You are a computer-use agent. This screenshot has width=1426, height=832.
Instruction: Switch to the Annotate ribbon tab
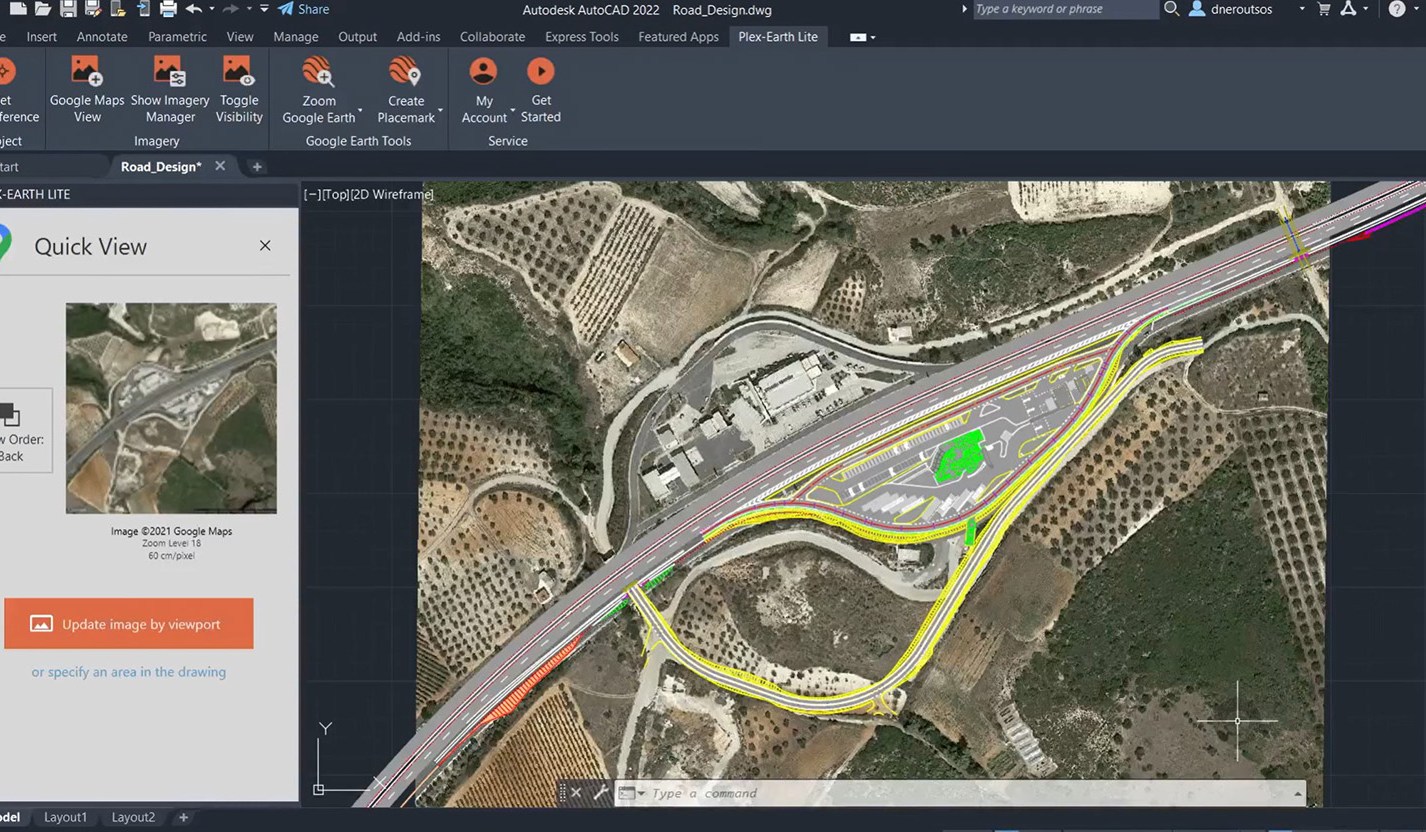pos(102,36)
